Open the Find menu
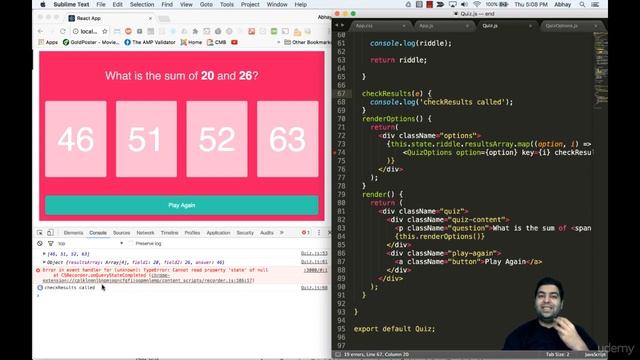This screenshot has width=640, height=360. click(x=167, y=4)
